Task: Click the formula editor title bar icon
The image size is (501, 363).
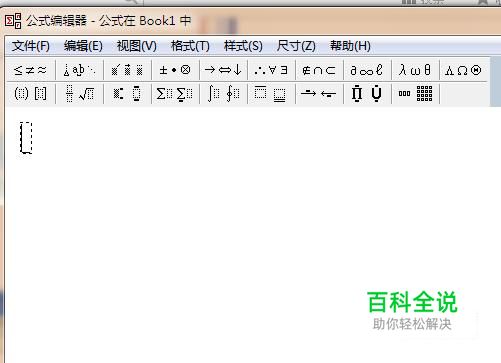Action: (13, 21)
